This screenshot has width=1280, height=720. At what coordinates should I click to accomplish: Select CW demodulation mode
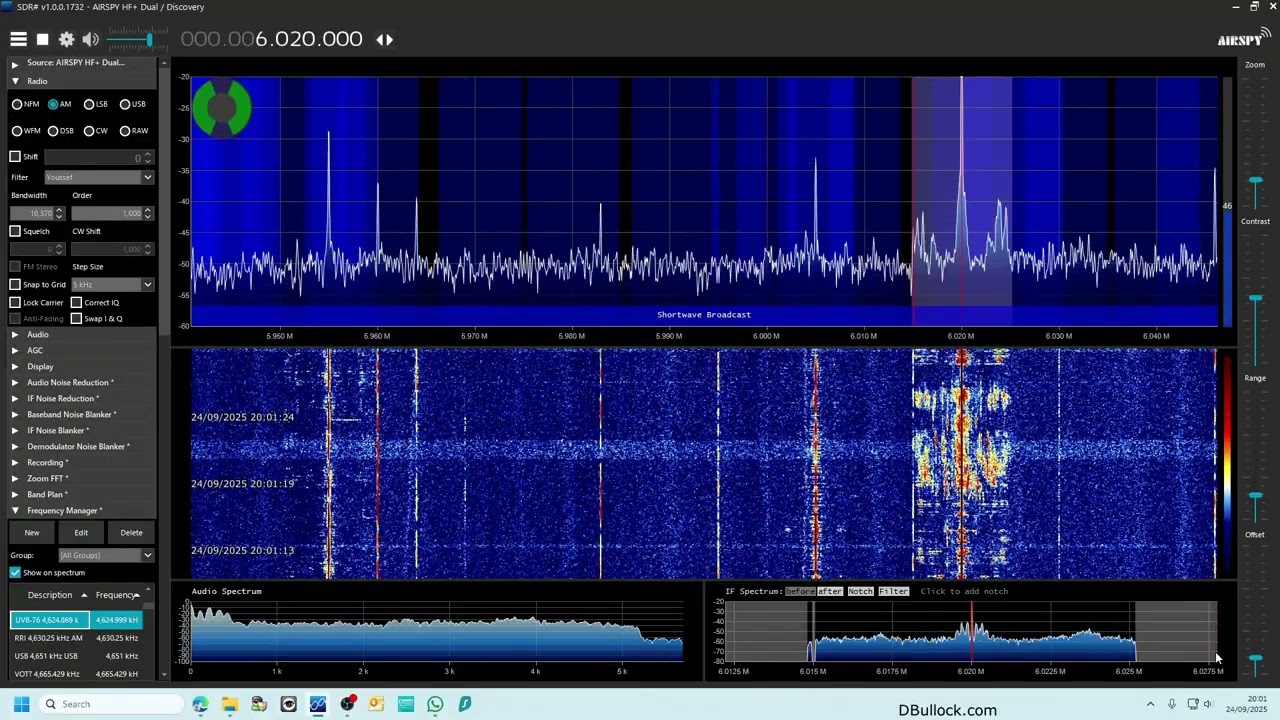pyautogui.click(x=96, y=130)
